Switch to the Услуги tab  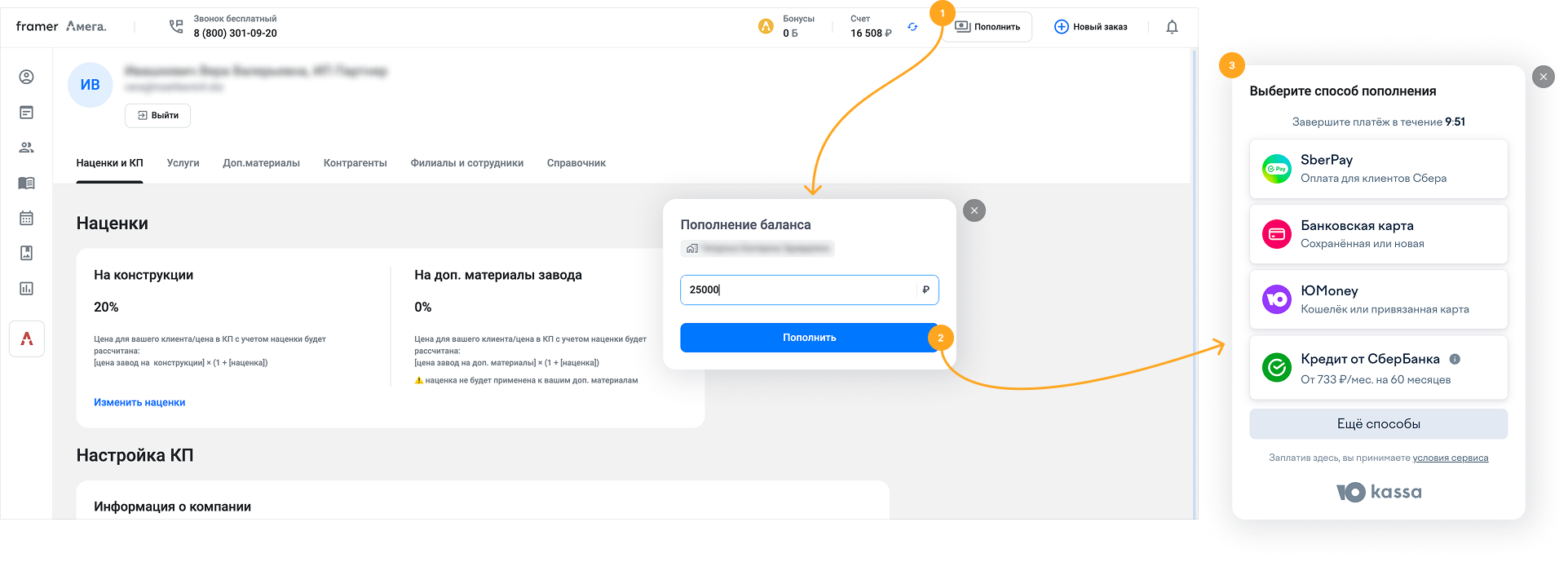click(183, 163)
